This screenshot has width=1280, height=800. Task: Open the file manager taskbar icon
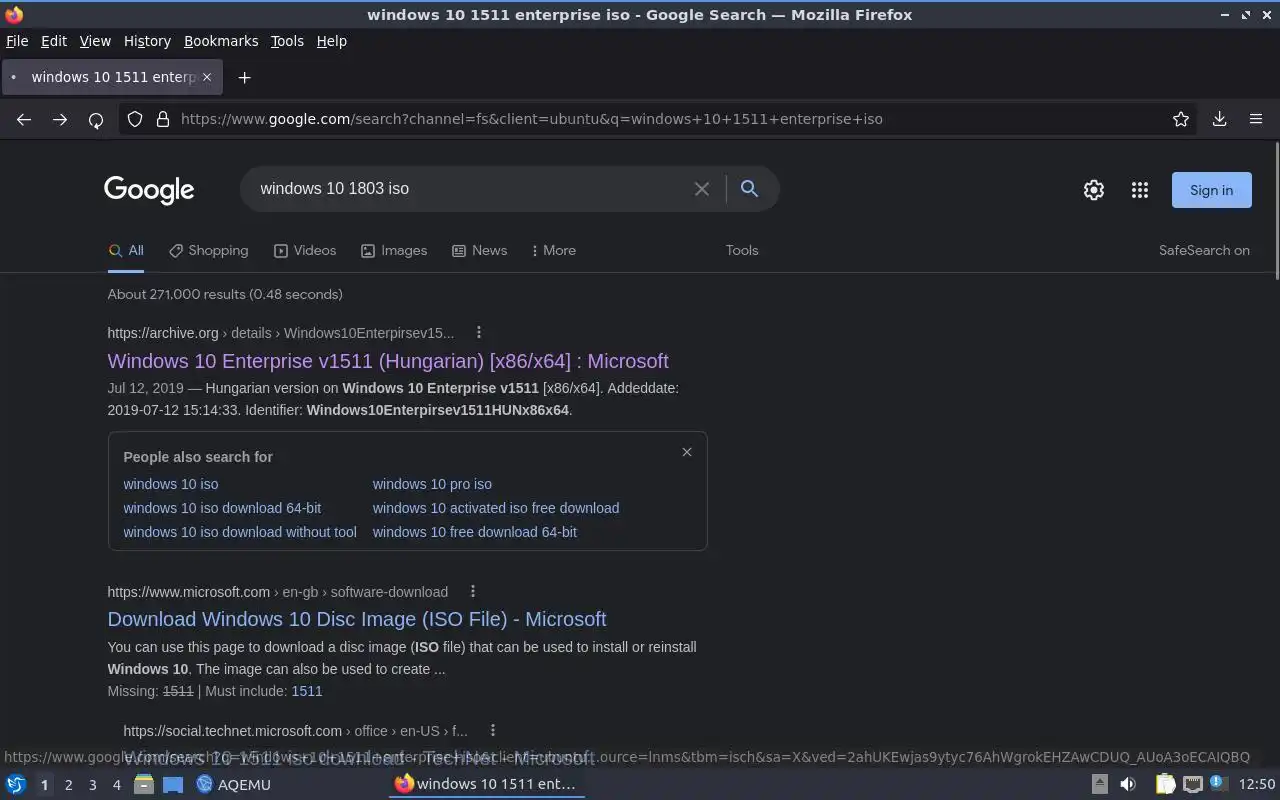(x=144, y=785)
